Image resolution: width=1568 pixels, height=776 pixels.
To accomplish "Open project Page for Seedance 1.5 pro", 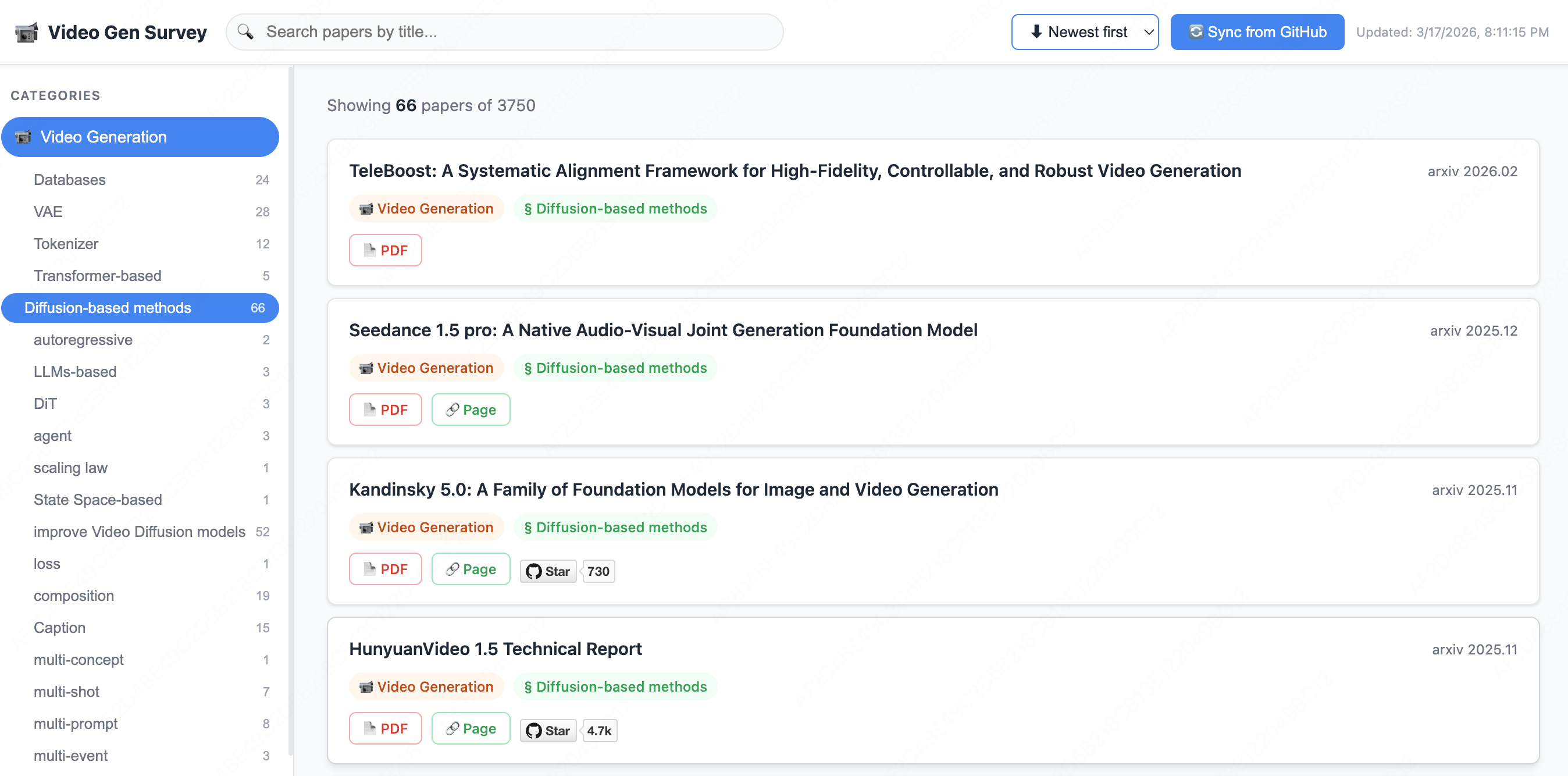I will [x=471, y=410].
